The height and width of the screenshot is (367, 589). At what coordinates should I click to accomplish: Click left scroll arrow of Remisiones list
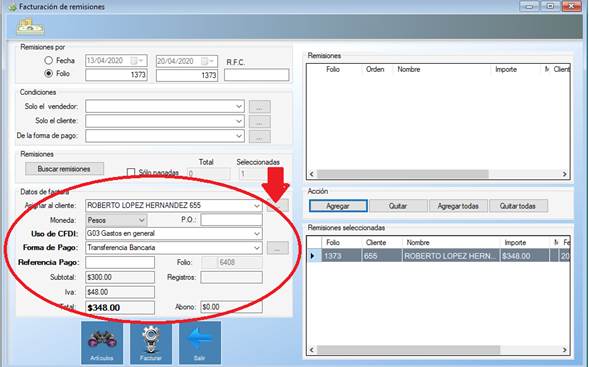[311, 174]
